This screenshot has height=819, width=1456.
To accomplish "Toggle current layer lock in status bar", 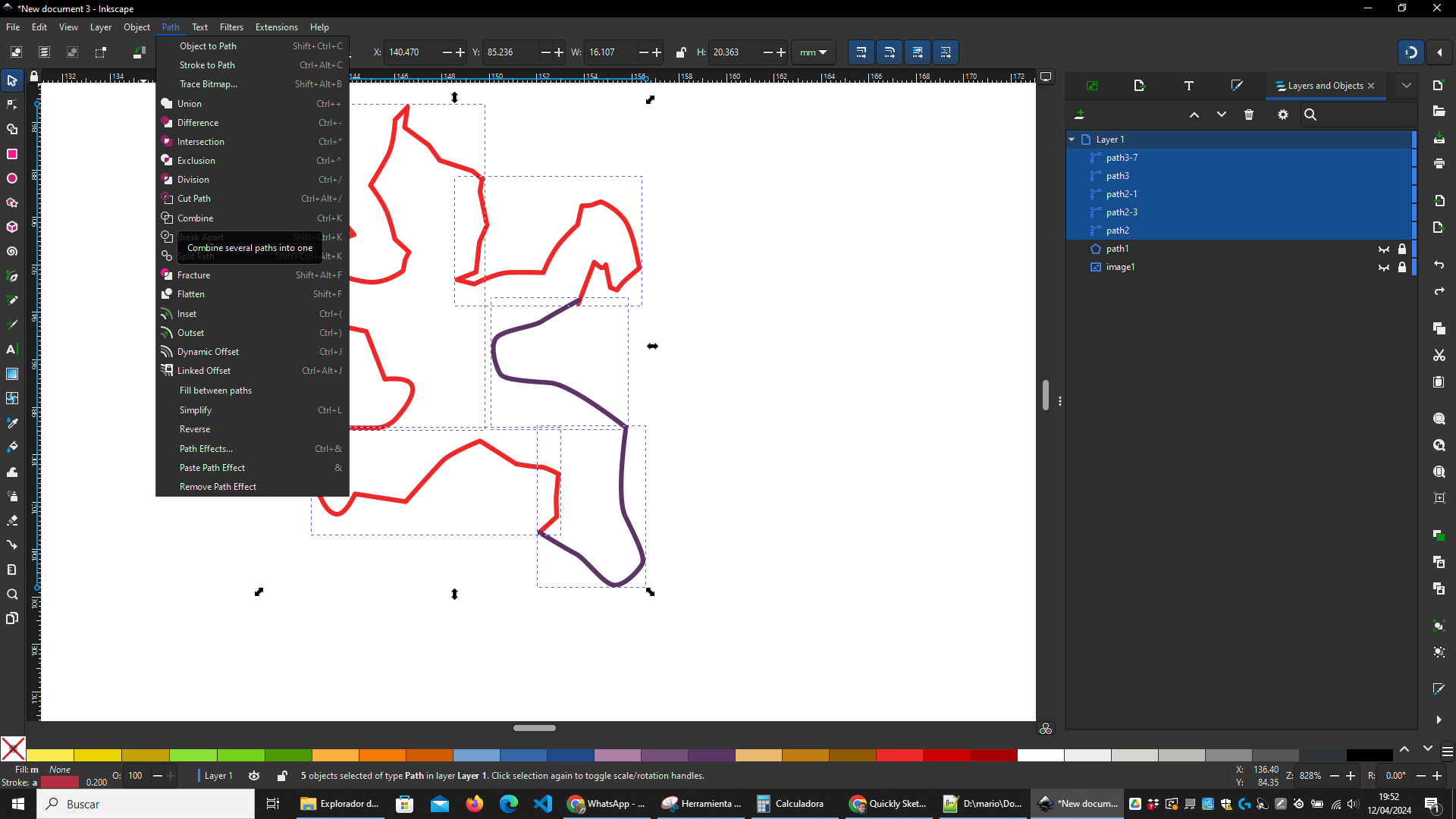I will pos(282,776).
